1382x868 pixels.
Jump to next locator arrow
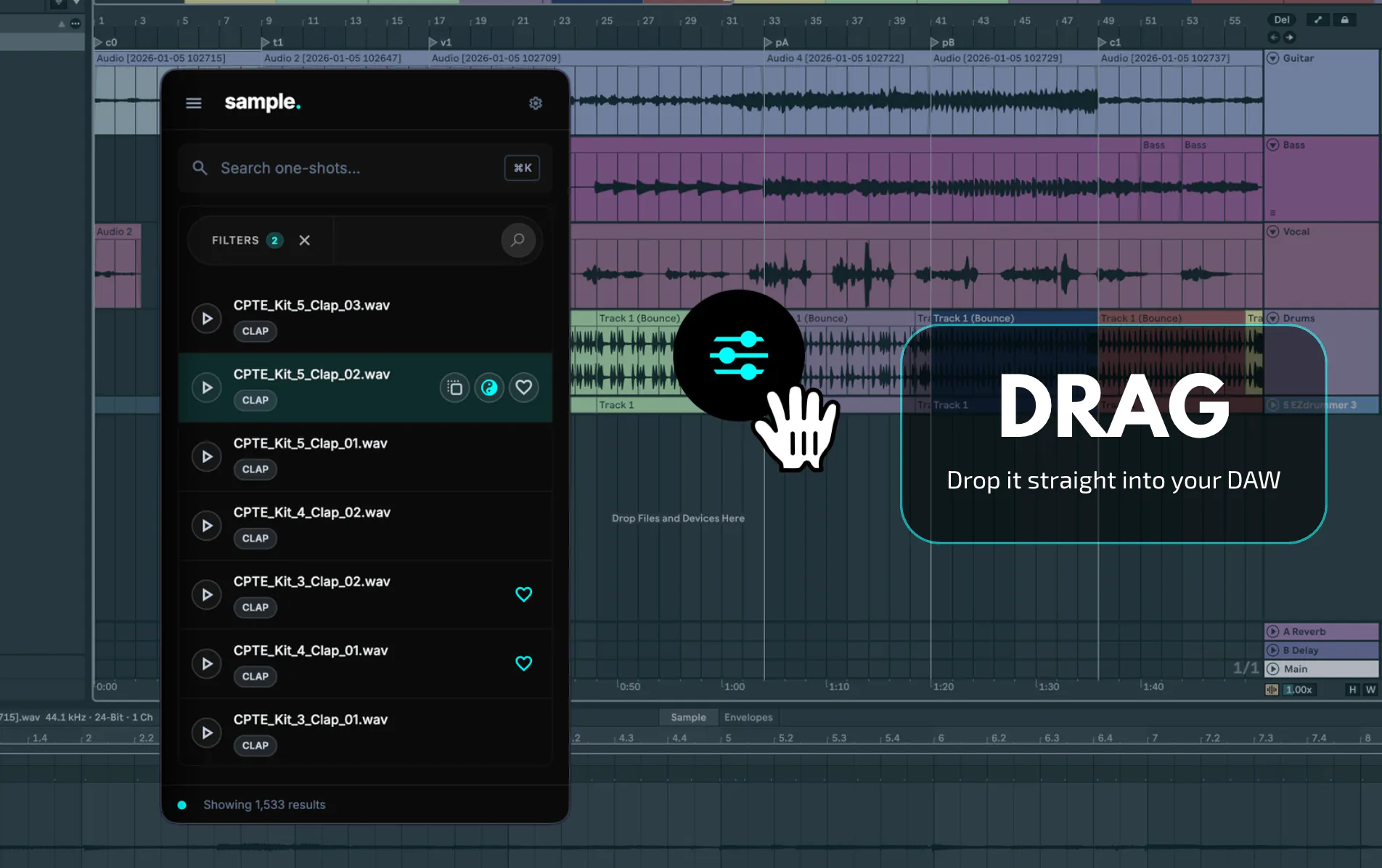tap(1289, 37)
